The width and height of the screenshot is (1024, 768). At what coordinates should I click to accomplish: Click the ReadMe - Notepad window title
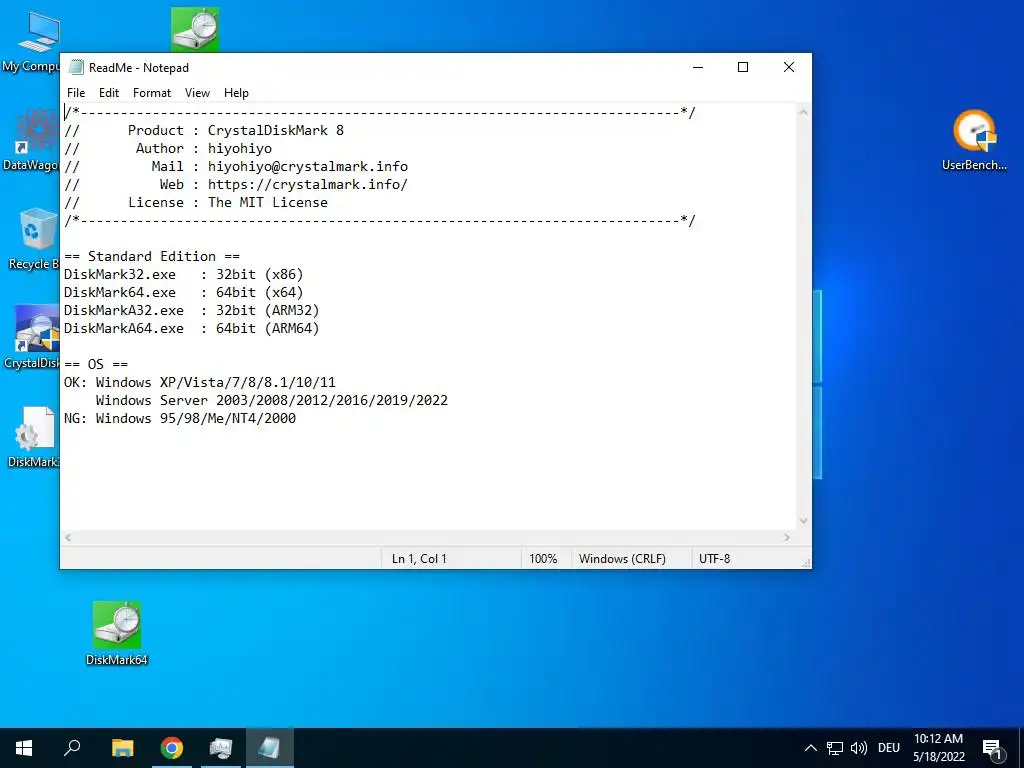[138, 68]
